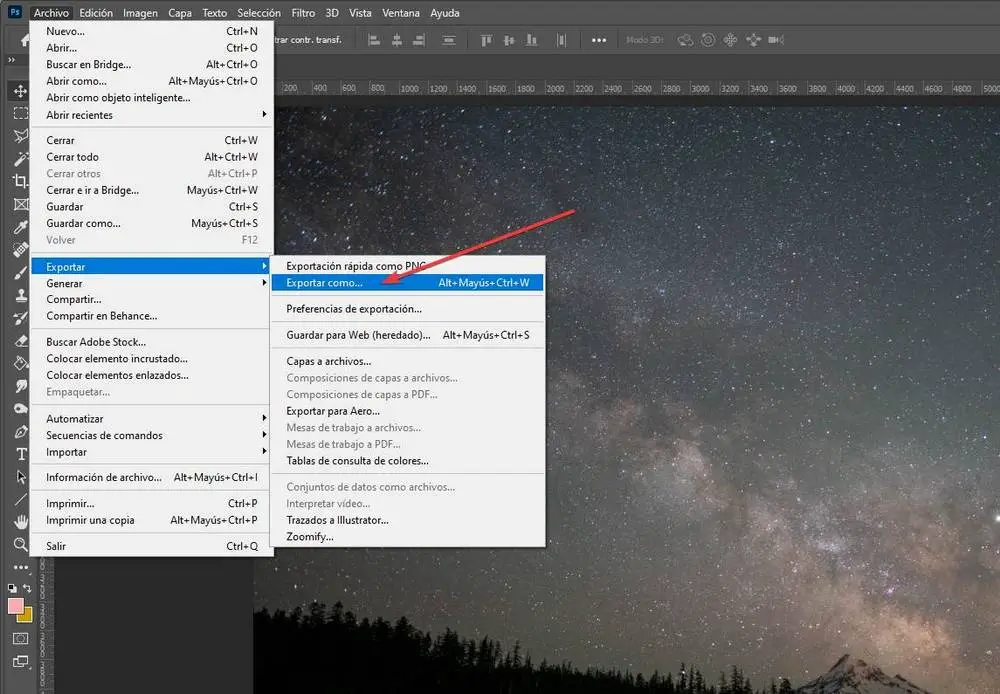Image resolution: width=1000 pixels, height=694 pixels.
Task: Select the Brush tool
Action: (x=20, y=272)
